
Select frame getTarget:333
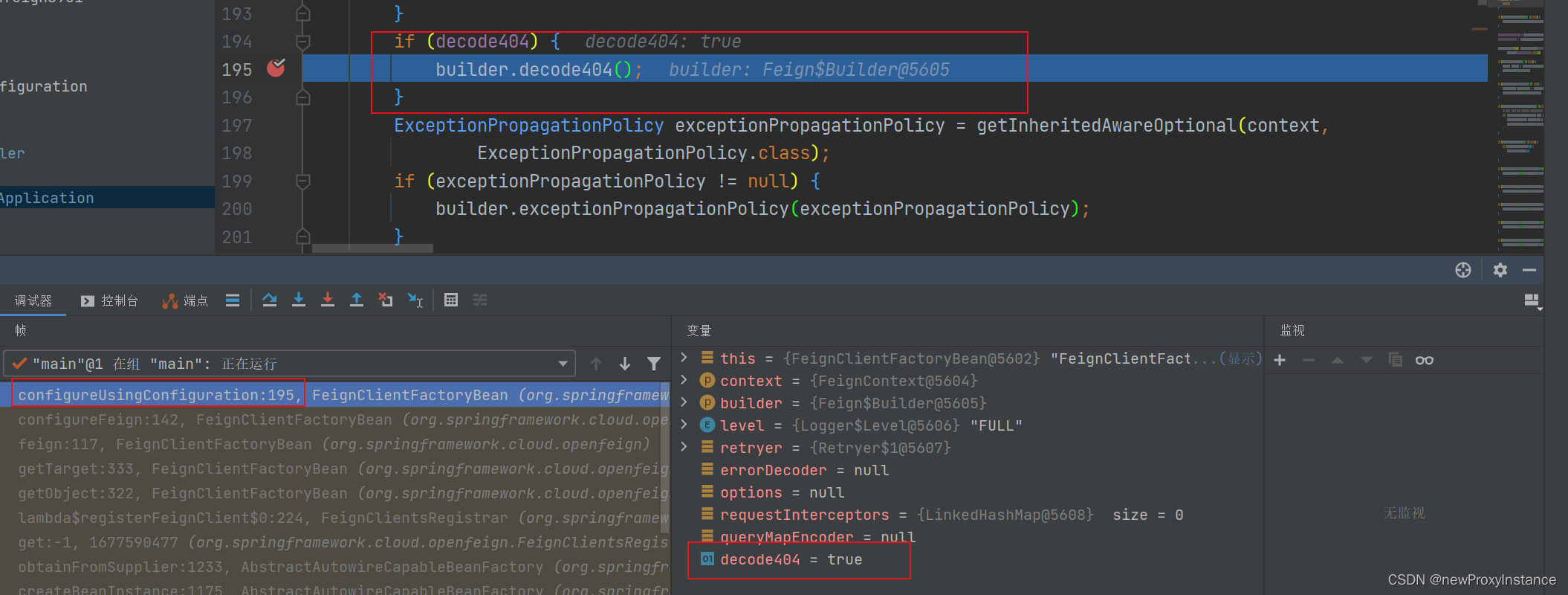click(x=335, y=469)
